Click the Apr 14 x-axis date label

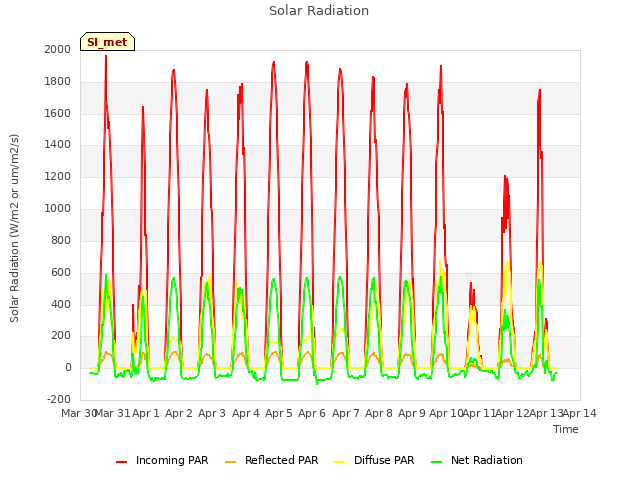point(580,413)
